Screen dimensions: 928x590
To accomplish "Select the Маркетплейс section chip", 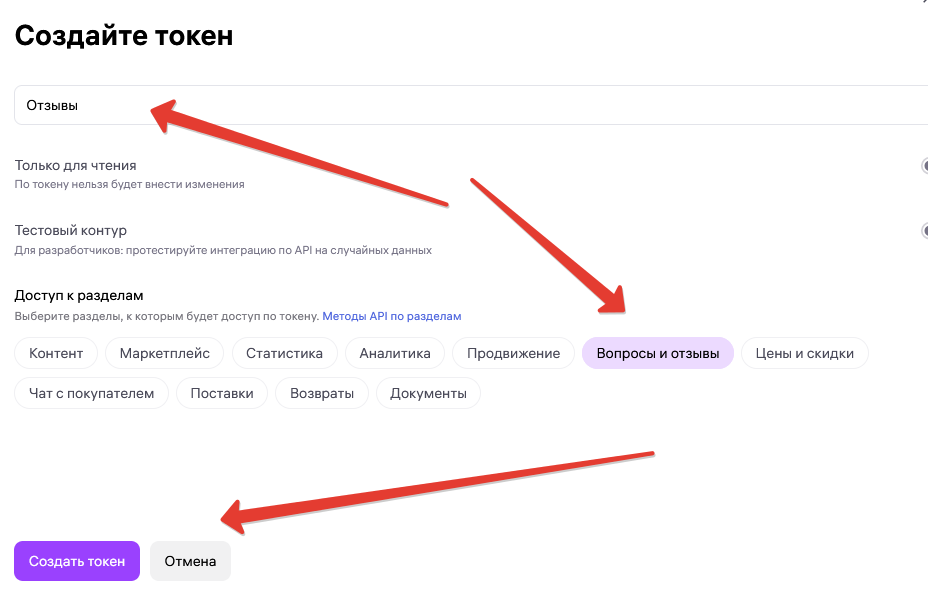I will point(165,353).
